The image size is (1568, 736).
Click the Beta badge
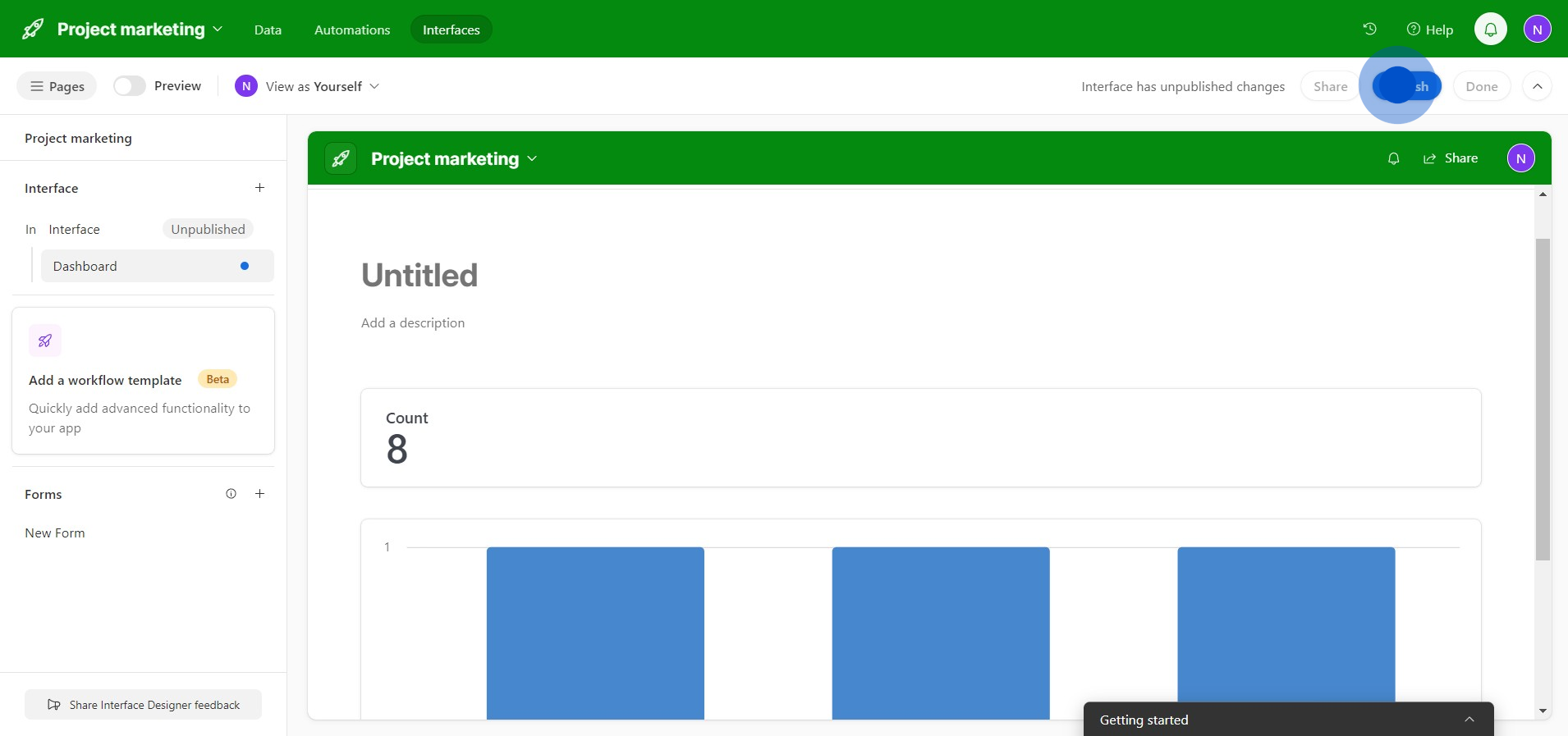pos(218,379)
